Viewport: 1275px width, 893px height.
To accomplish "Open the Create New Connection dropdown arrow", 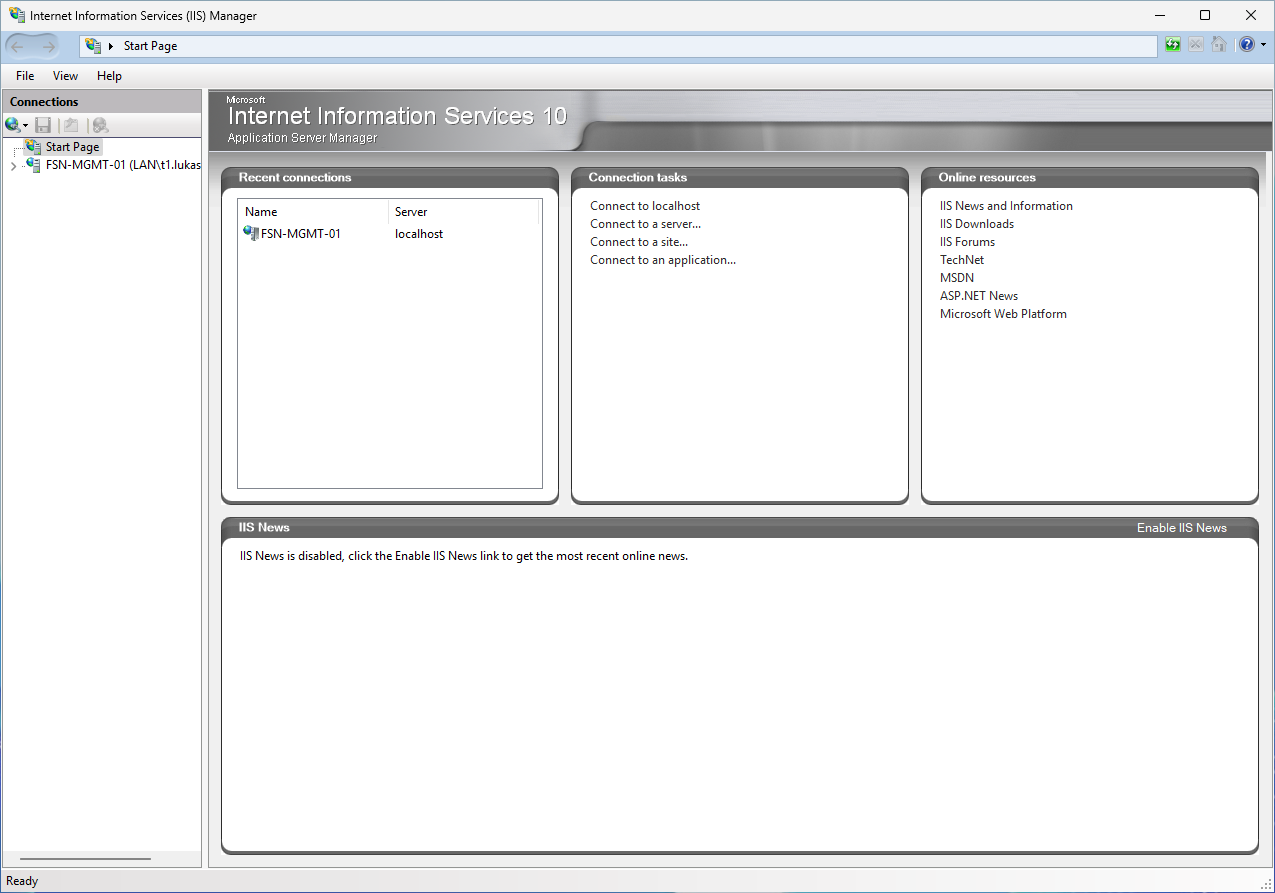I will coord(26,126).
